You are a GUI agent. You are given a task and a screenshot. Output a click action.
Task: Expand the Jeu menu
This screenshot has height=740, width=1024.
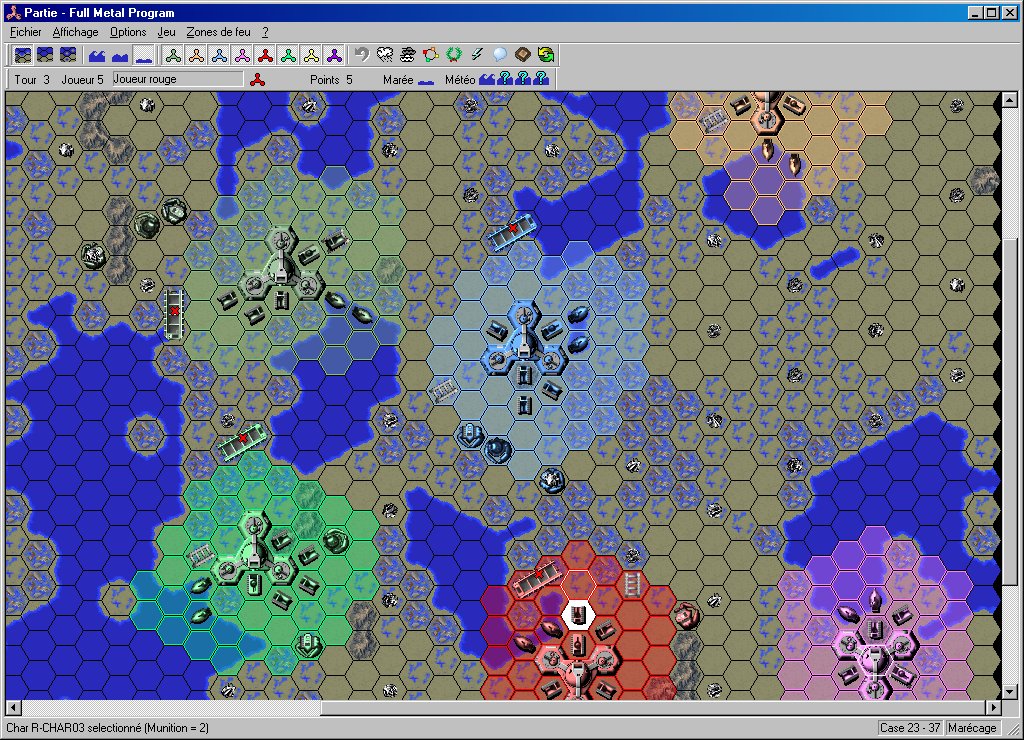[x=166, y=32]
